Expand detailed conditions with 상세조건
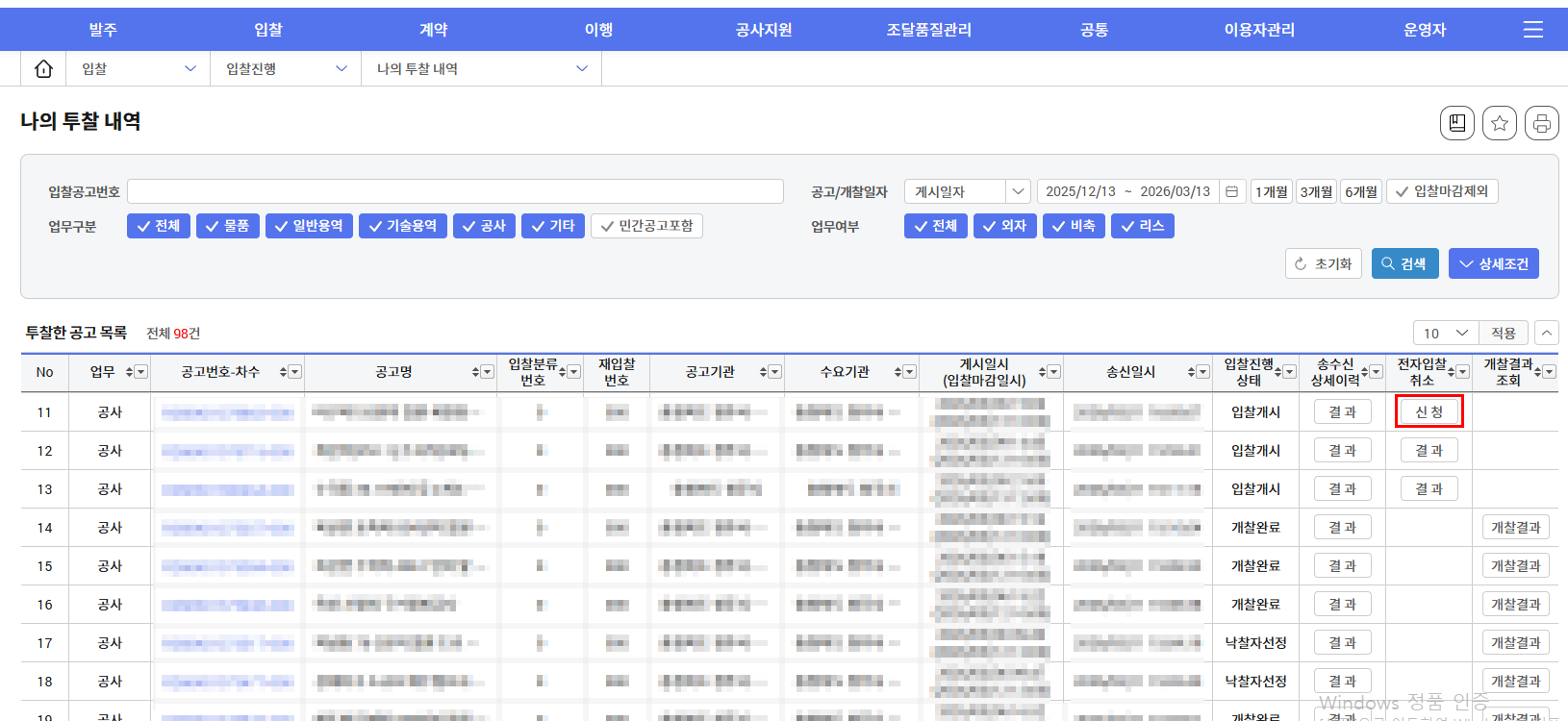 pyautogui.click(x=1493, y=263)
